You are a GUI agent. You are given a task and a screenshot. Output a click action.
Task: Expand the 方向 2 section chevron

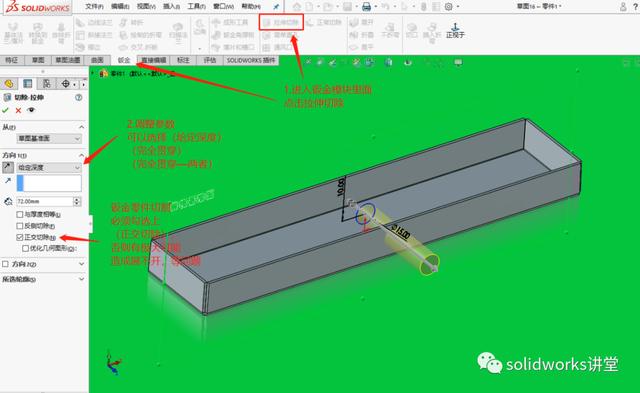pyautogui.click(x=81, y=264)
